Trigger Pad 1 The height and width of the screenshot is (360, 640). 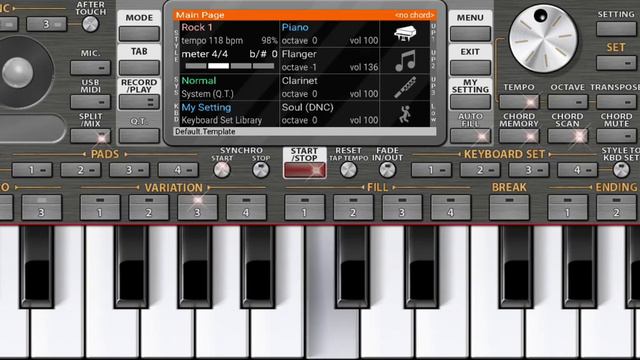click(32, 170)
